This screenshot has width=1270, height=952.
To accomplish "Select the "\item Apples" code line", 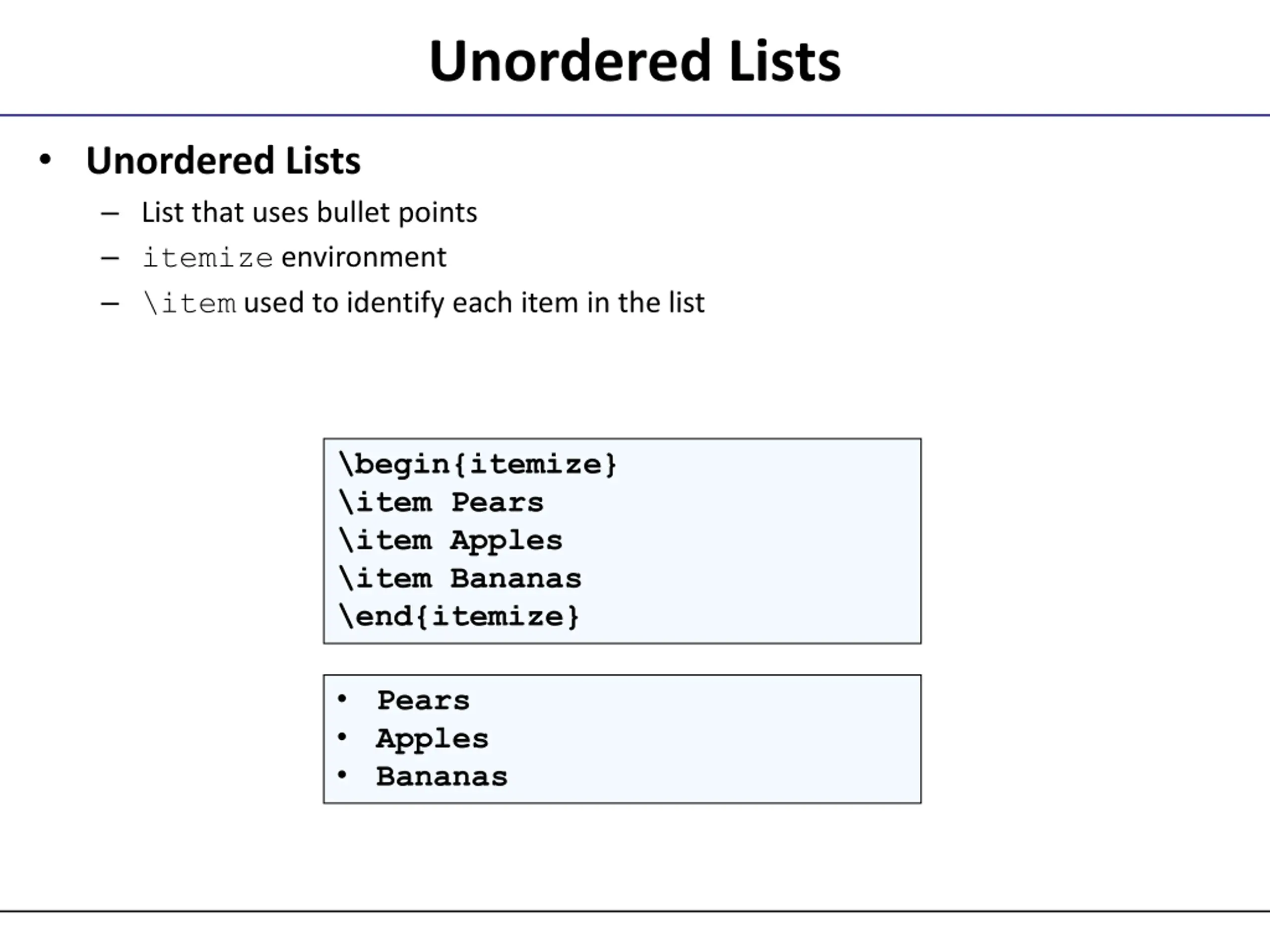I will [x=450, y=540].
